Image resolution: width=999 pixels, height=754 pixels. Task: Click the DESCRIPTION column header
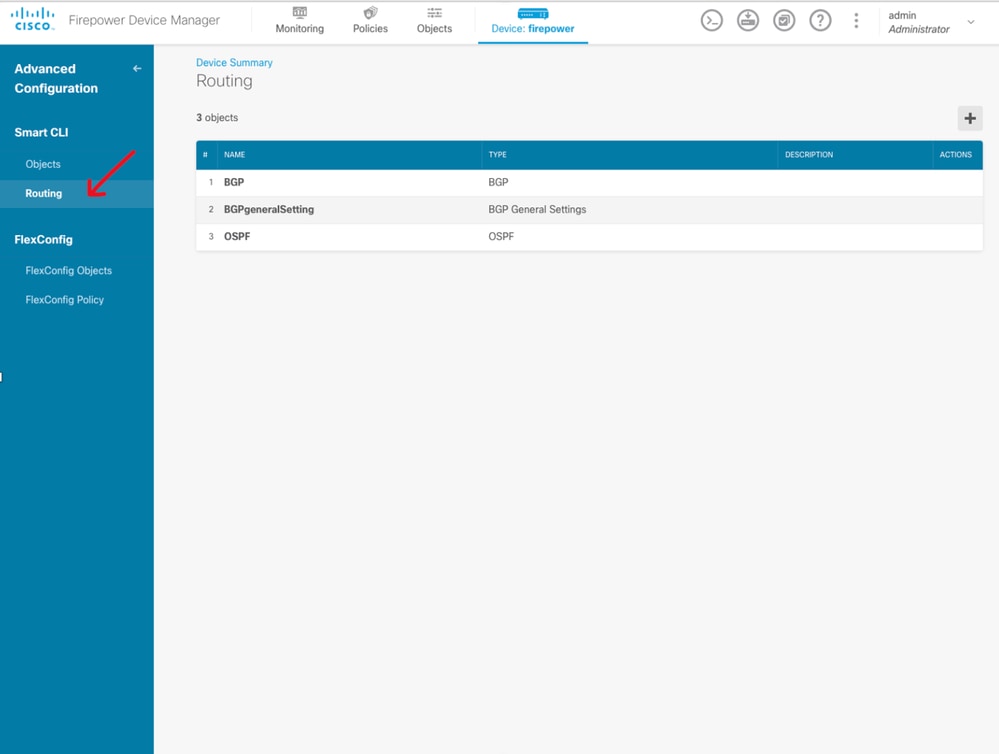pos(809,155)
